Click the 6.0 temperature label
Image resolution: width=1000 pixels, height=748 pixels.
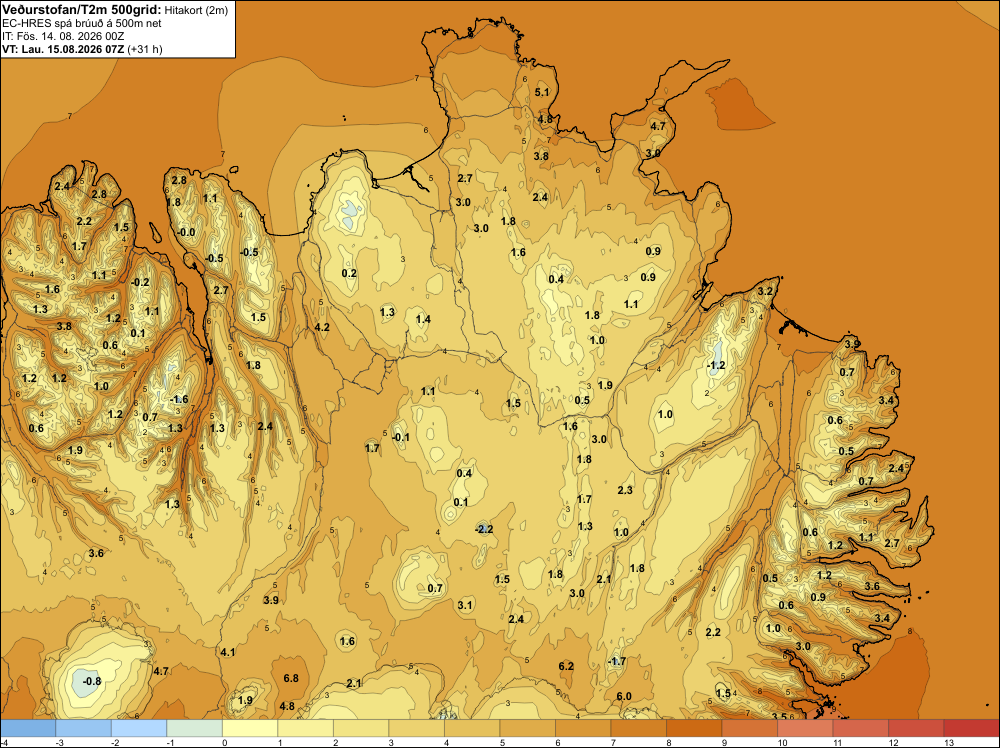coord(624,696)
